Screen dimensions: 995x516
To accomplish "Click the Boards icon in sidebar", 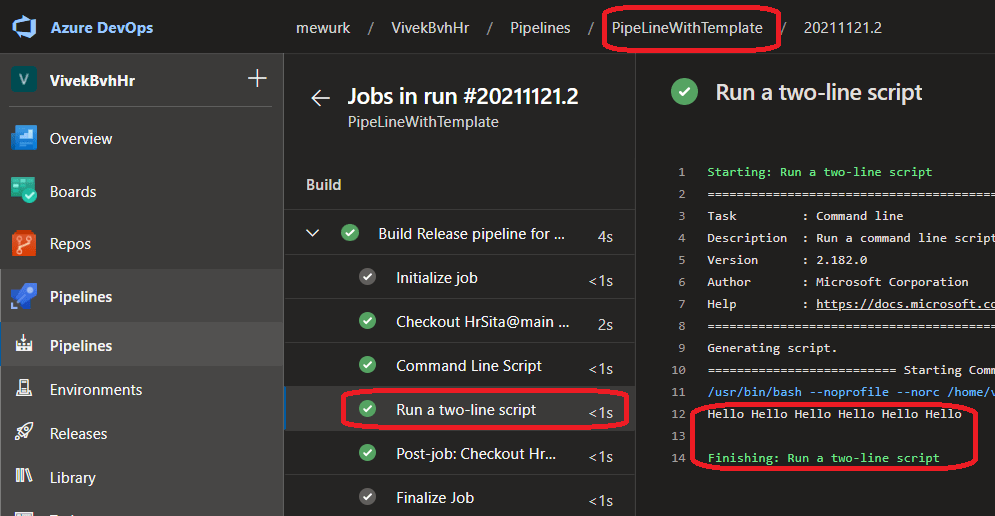I will (x=24, y=190).
